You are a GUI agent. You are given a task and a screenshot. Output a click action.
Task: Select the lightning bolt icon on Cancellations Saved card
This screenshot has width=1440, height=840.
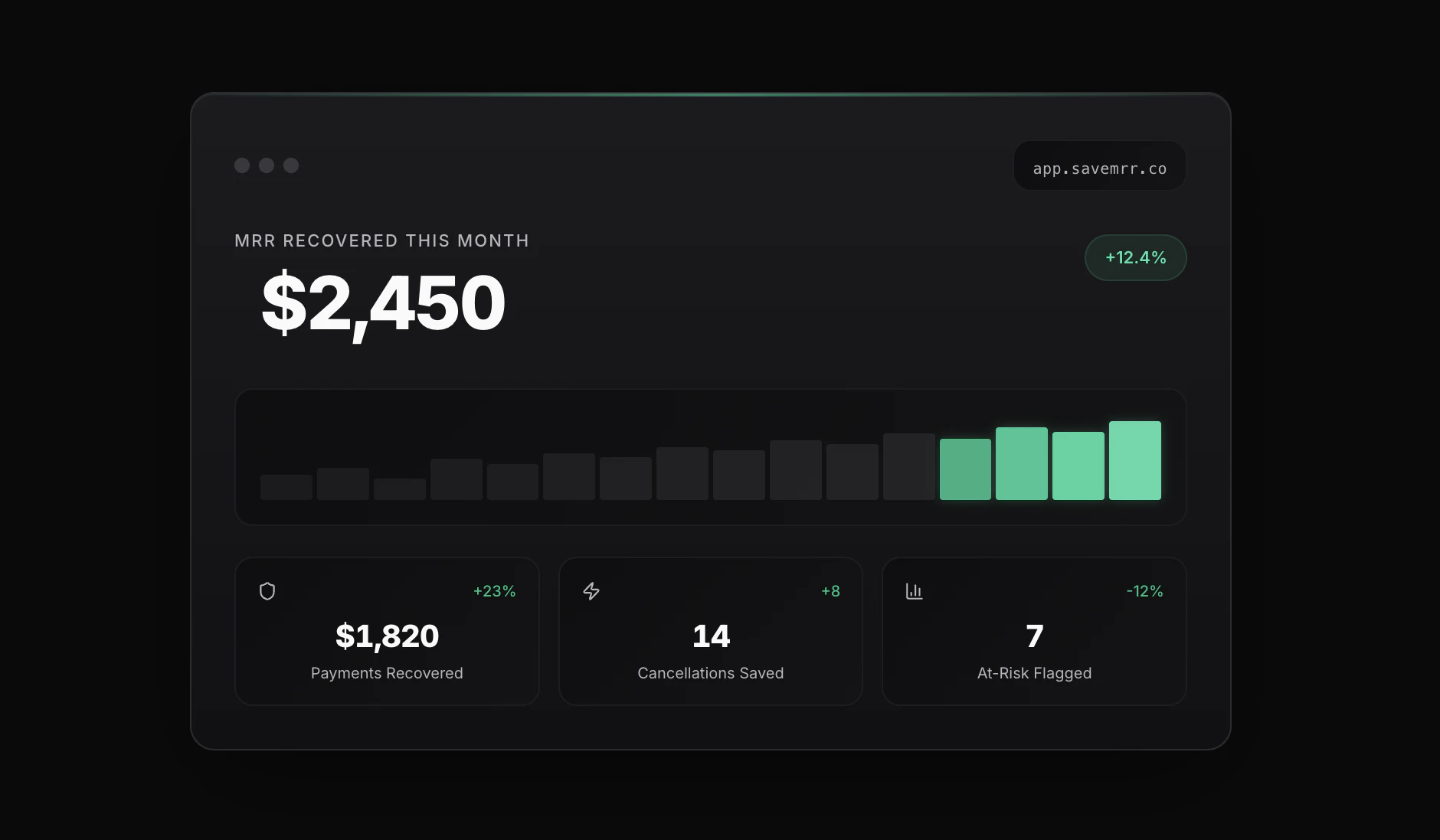(591, 590)
